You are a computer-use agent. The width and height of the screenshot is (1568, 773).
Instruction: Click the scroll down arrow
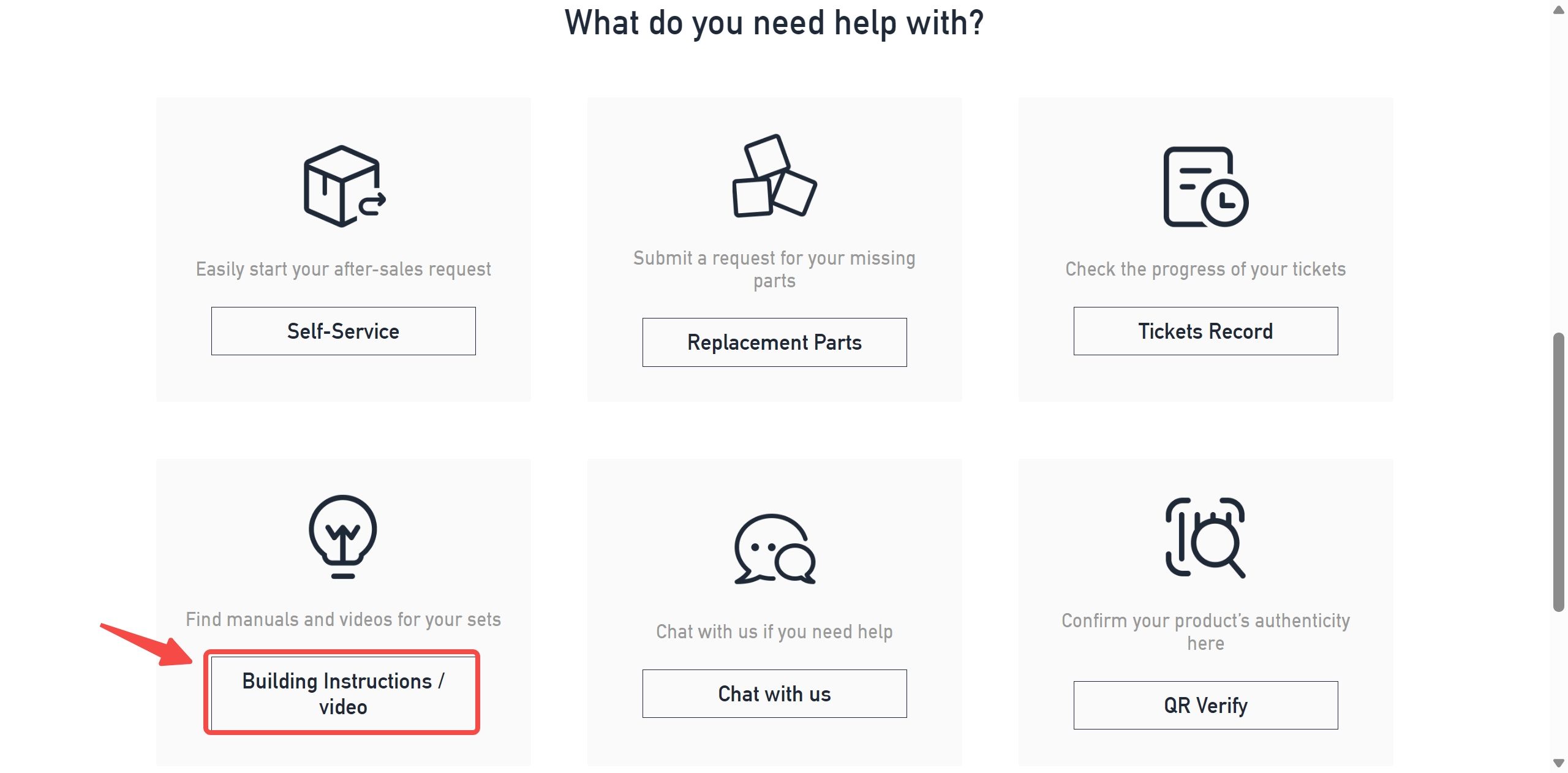click(x=1558, y=763)
